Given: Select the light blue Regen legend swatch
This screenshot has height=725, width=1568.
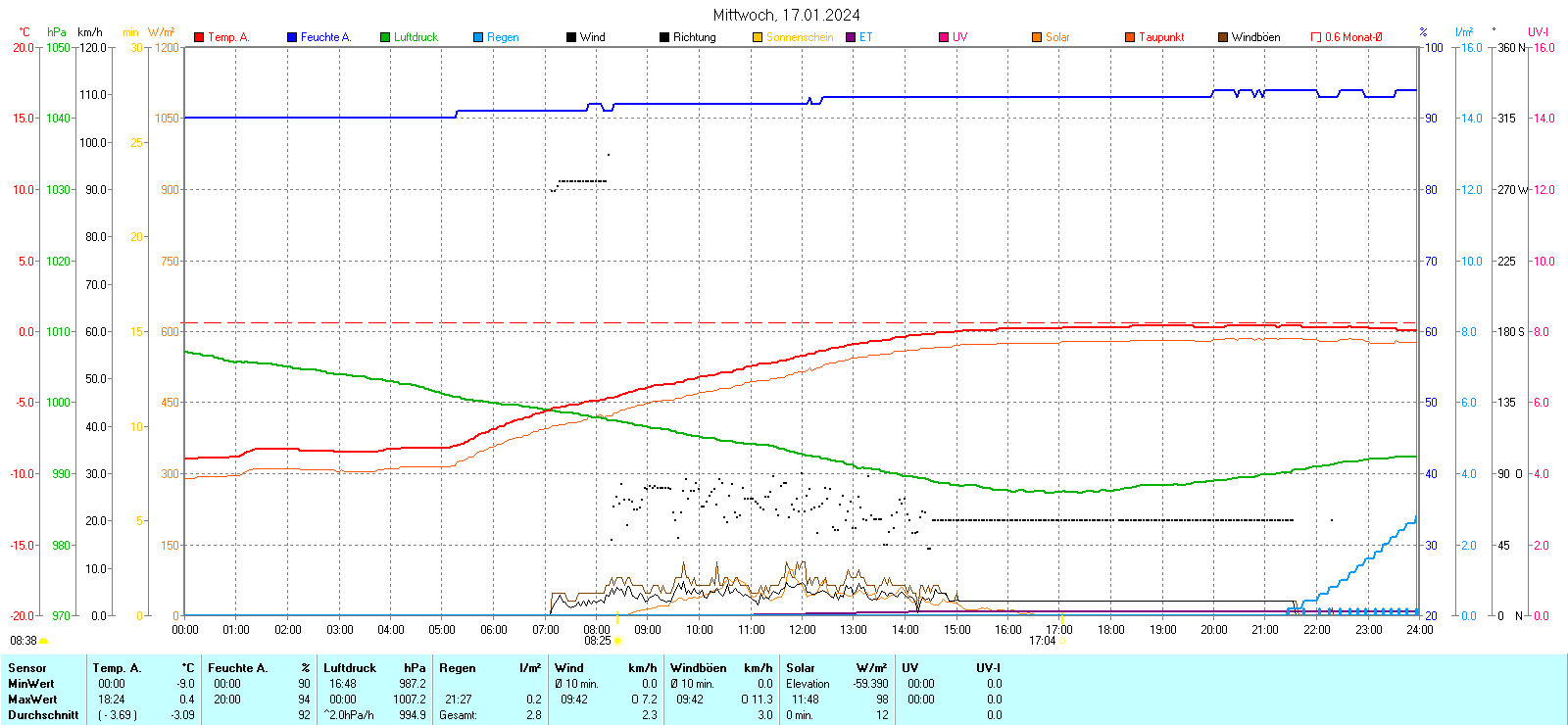Looking at the screenshot, I should tap(478, 37).
